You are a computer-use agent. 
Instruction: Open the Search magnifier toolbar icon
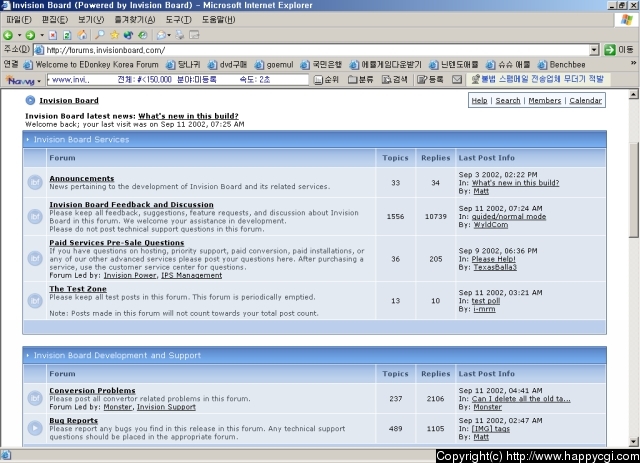[100, 35]
